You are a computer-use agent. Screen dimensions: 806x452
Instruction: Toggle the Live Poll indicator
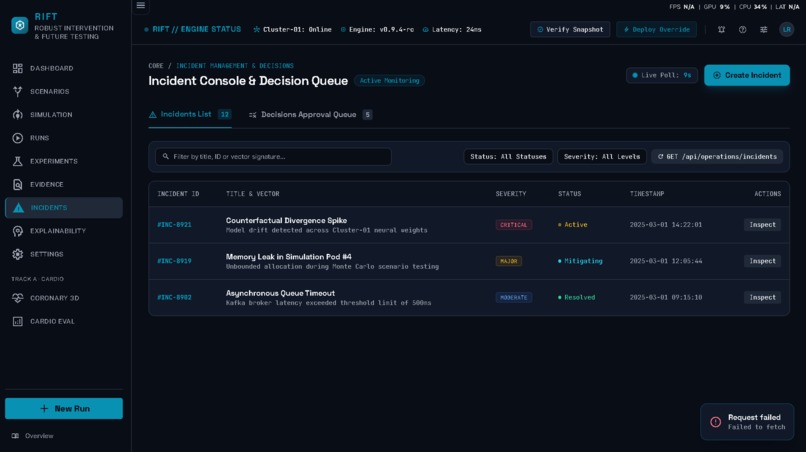pos(662,75)
